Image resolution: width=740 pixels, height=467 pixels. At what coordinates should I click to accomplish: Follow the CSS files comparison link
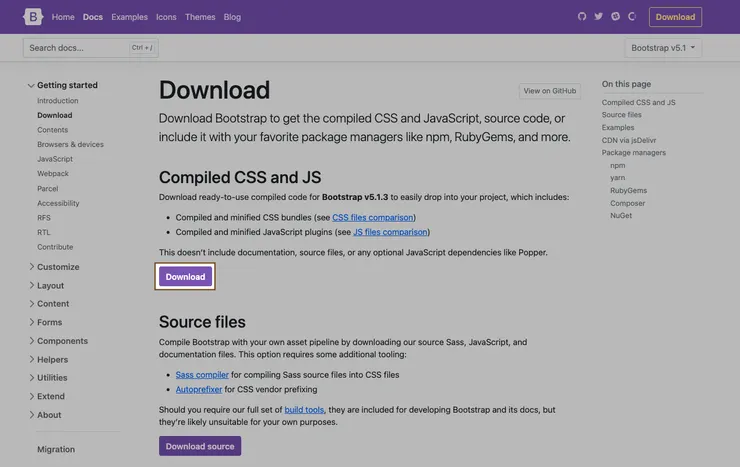point(372,217)
